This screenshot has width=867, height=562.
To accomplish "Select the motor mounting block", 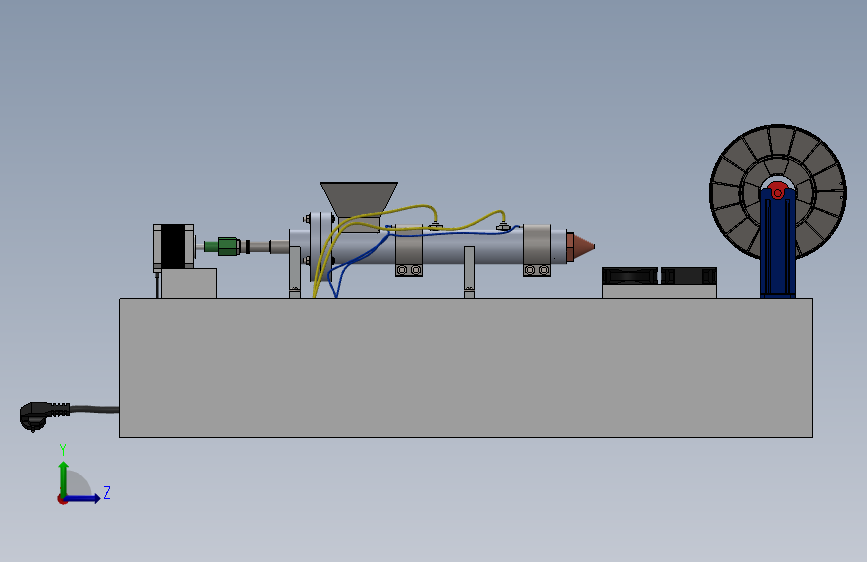I will point(189,283).
